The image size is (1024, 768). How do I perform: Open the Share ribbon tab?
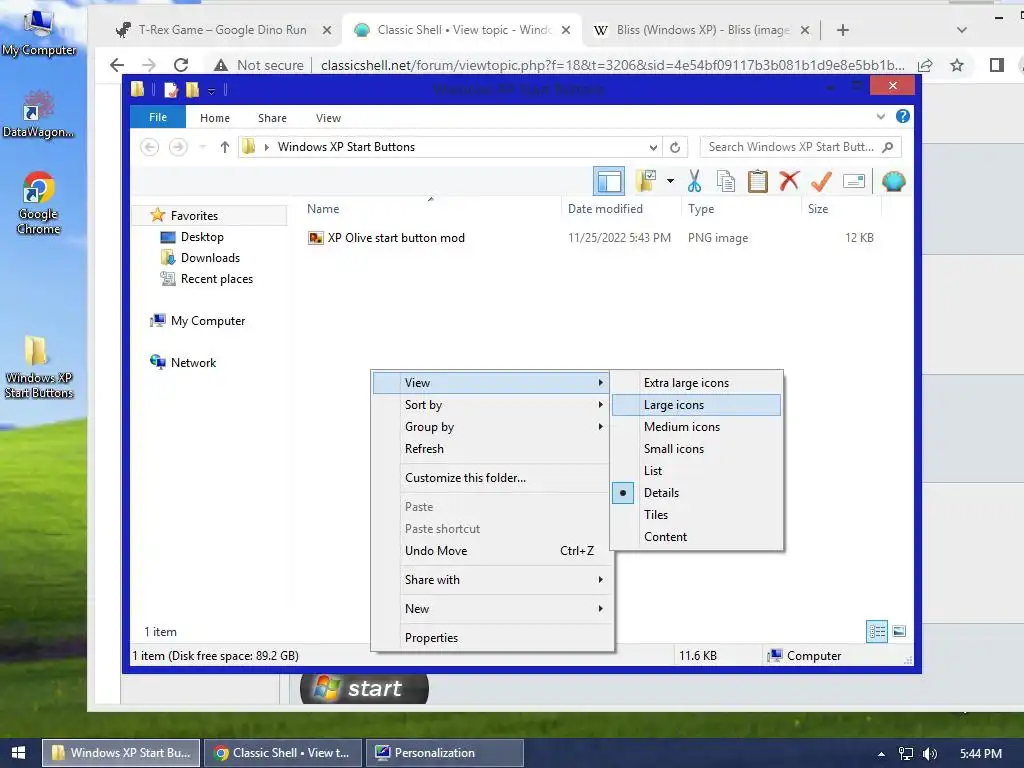(x=272, y=118)
